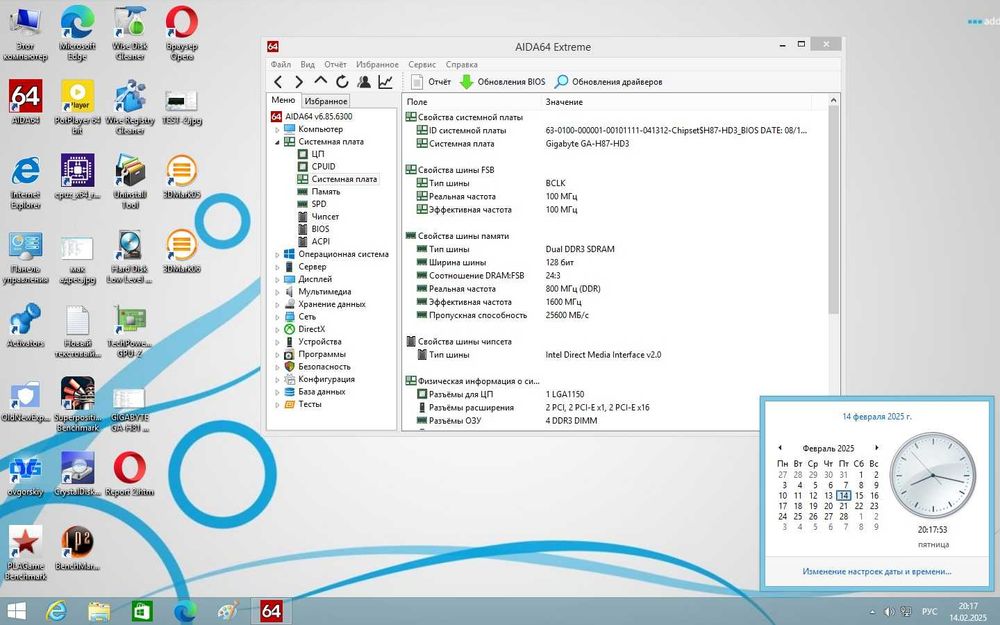Open the CrystalDisk desktop shortcut
Viewport: 1000px width, 625px height.
(x=77, y=474)
